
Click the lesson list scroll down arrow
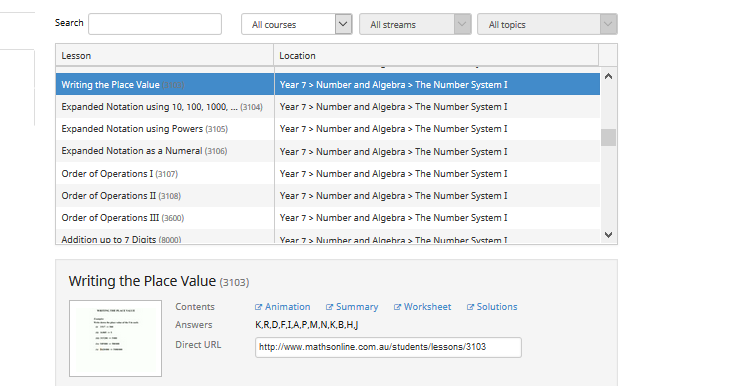point(608,234)
